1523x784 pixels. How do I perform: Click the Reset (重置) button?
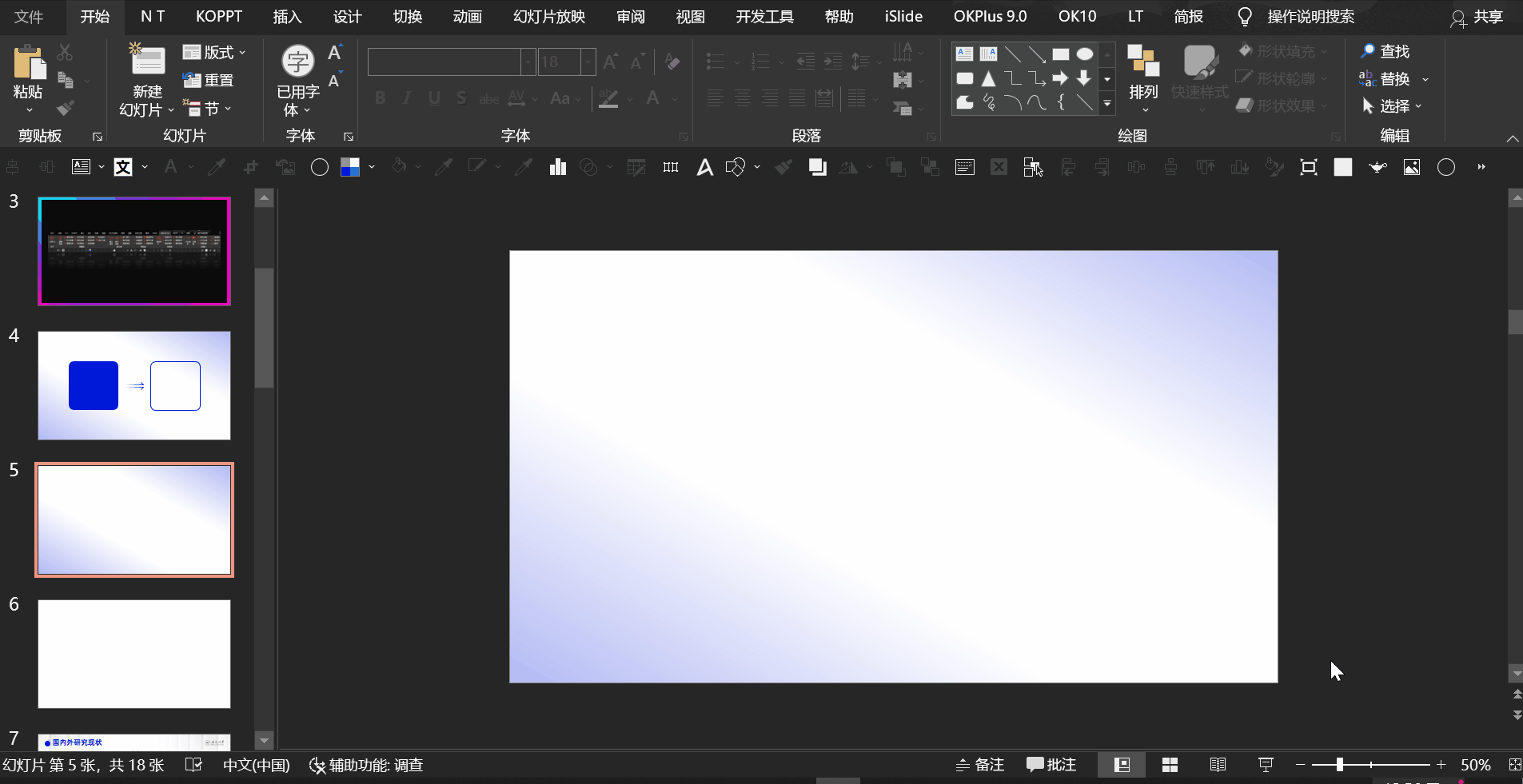[x=209, y=80]
